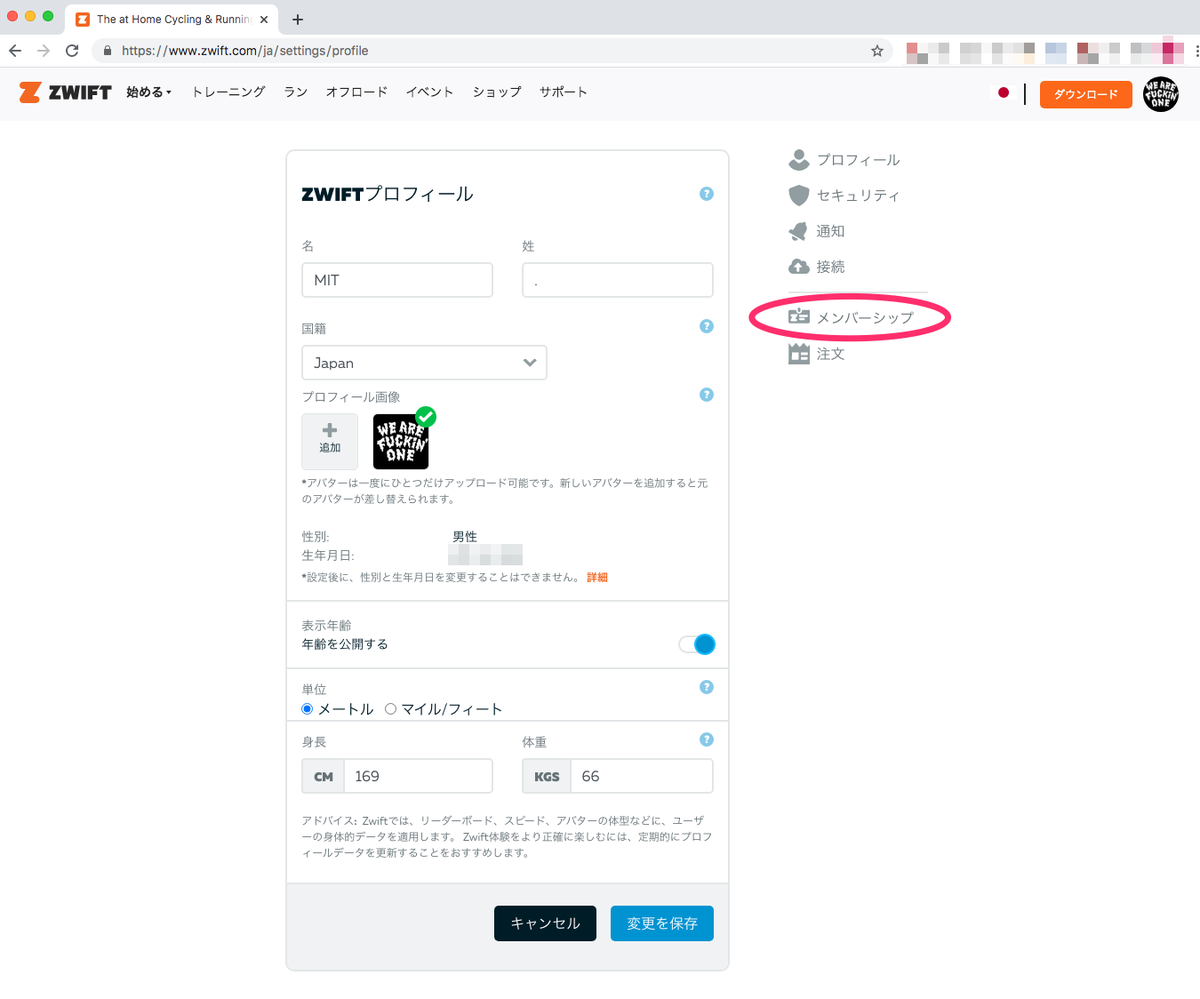This screenshot has height=999, width=1200.
Task: Select the Zwift browser tab
Action: (x=173, y=19)
